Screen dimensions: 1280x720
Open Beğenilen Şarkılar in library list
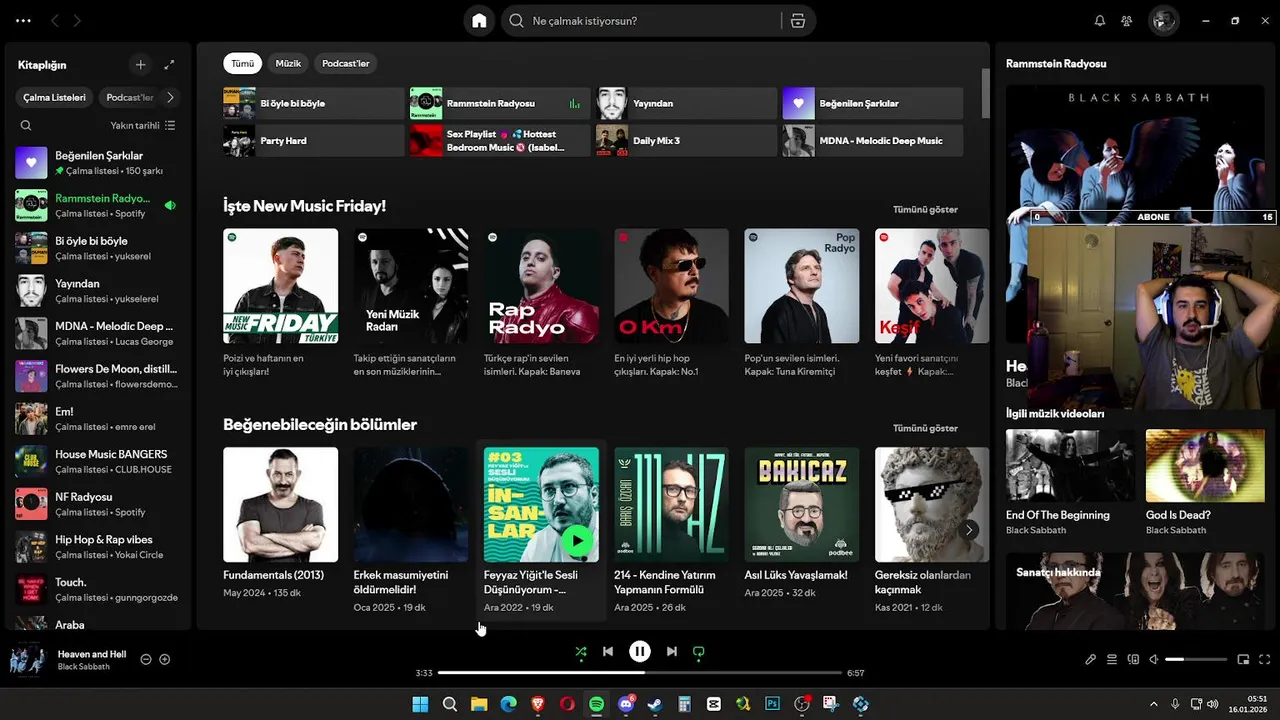pos(97,162)
